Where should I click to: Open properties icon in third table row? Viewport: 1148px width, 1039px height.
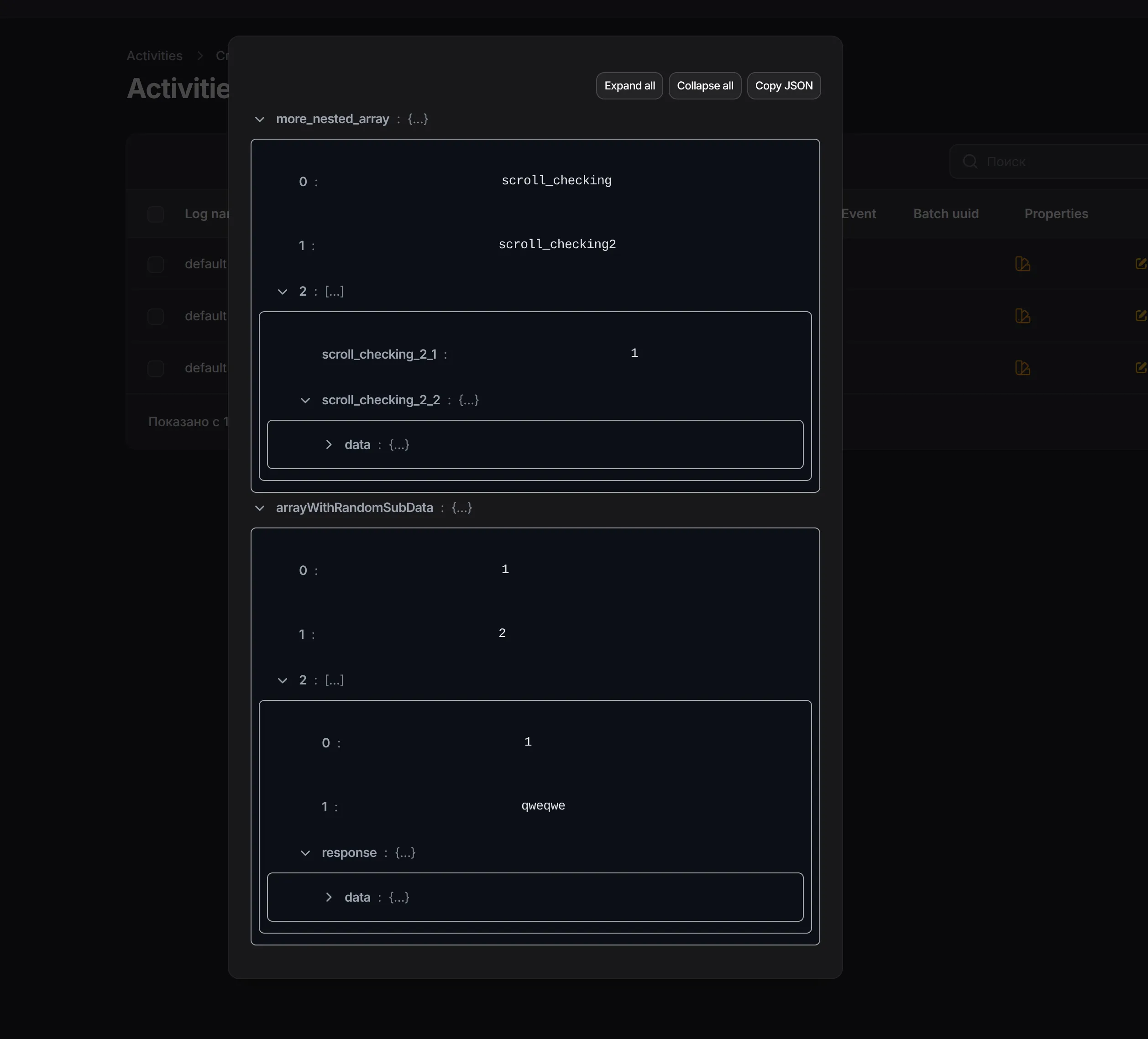(1022, 368)
